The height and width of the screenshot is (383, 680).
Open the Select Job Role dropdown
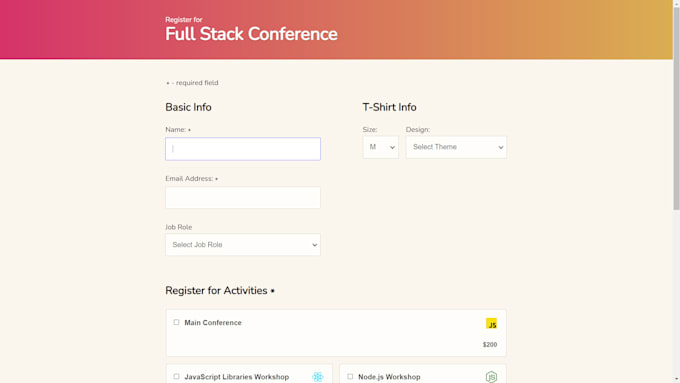[x=243, y=245]
